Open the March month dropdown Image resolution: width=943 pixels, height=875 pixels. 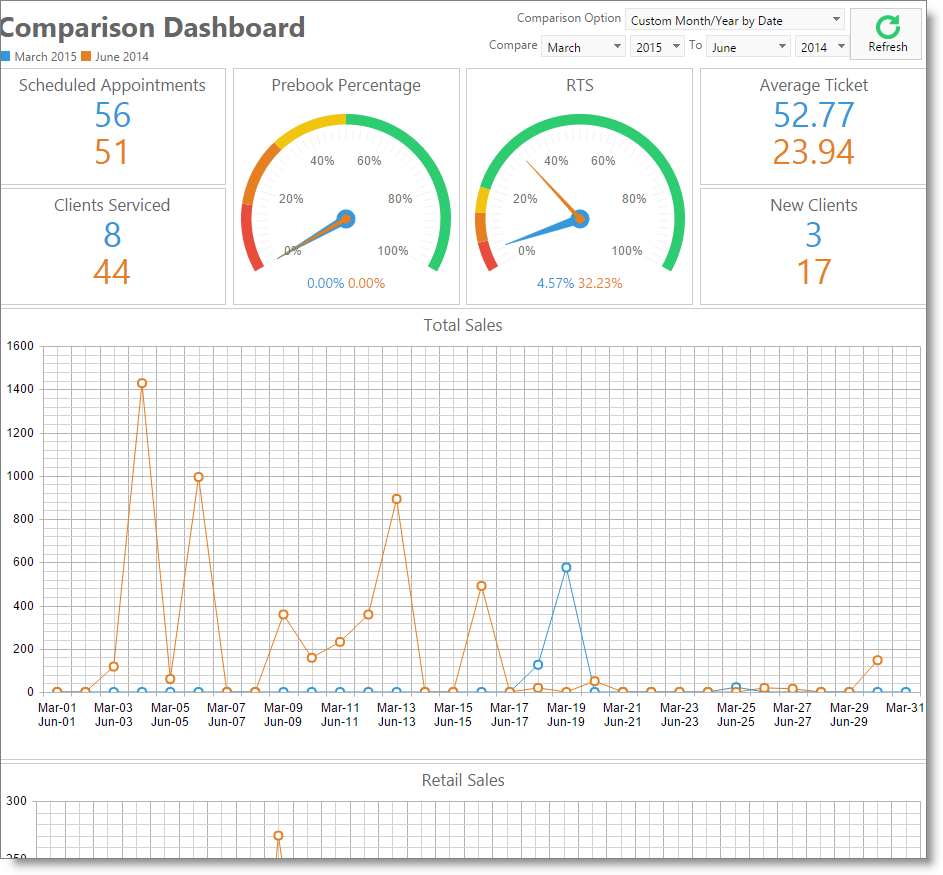click(x=583, y=47)
